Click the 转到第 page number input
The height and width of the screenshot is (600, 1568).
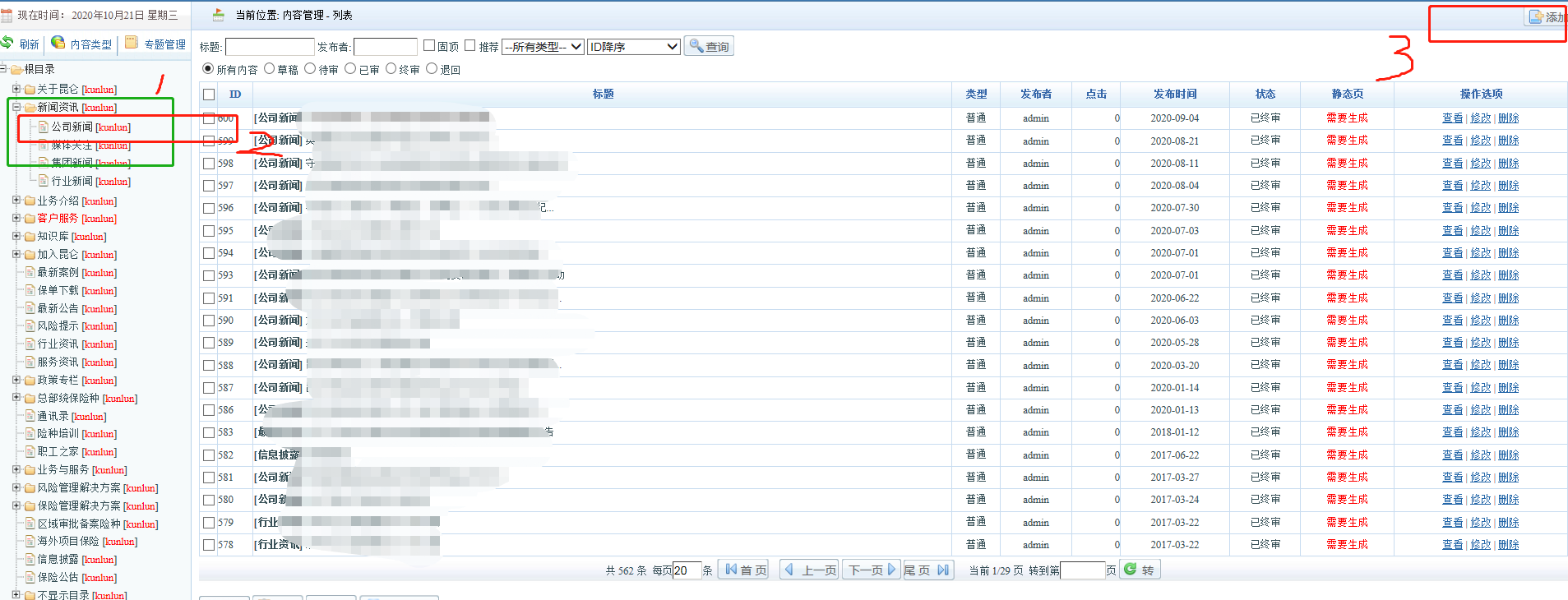coord(1083,570)
